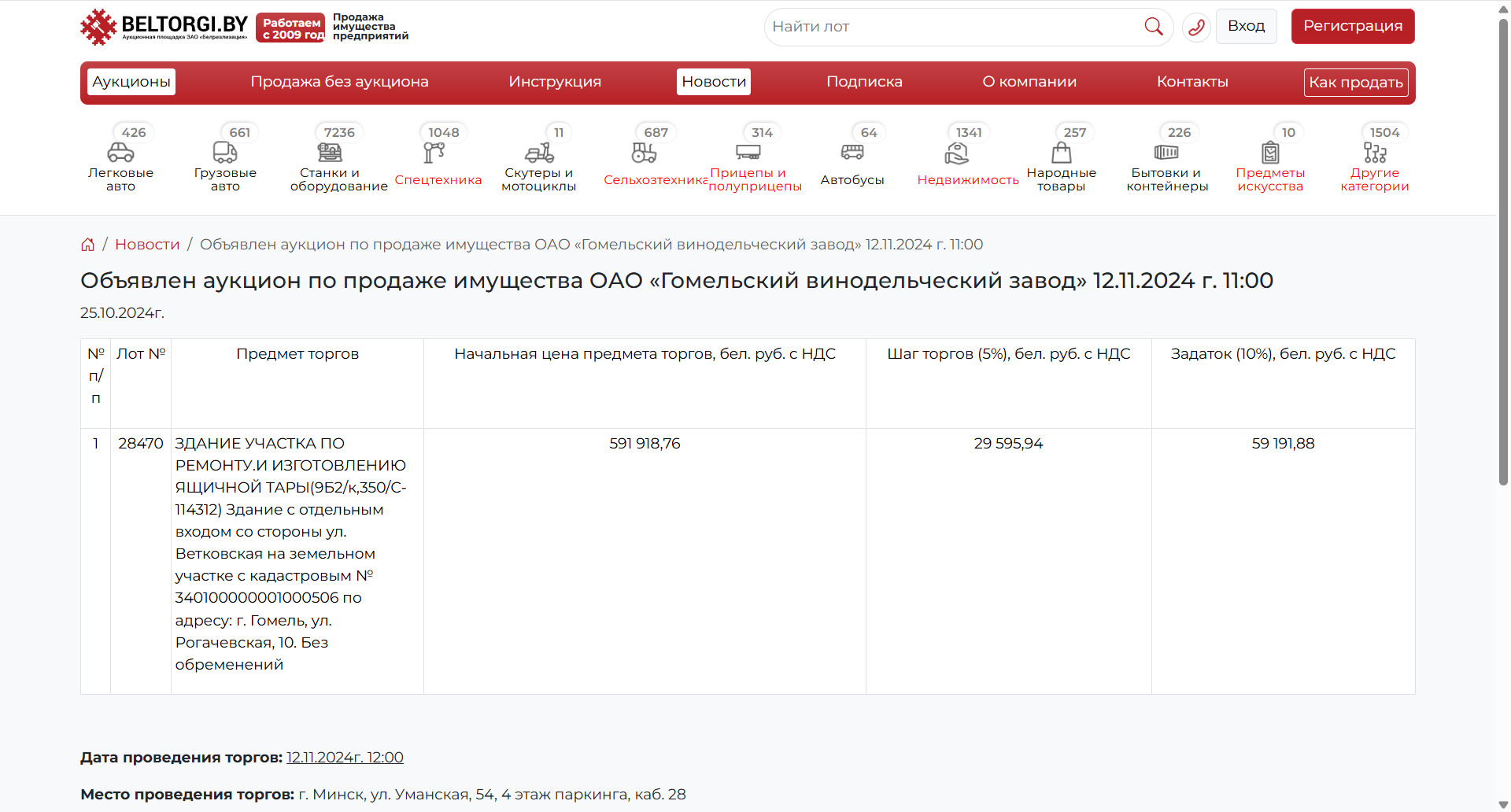Click the Место проведения торгов line
1511x812 pixels.
pyautogui.click(x=383, y=795)
